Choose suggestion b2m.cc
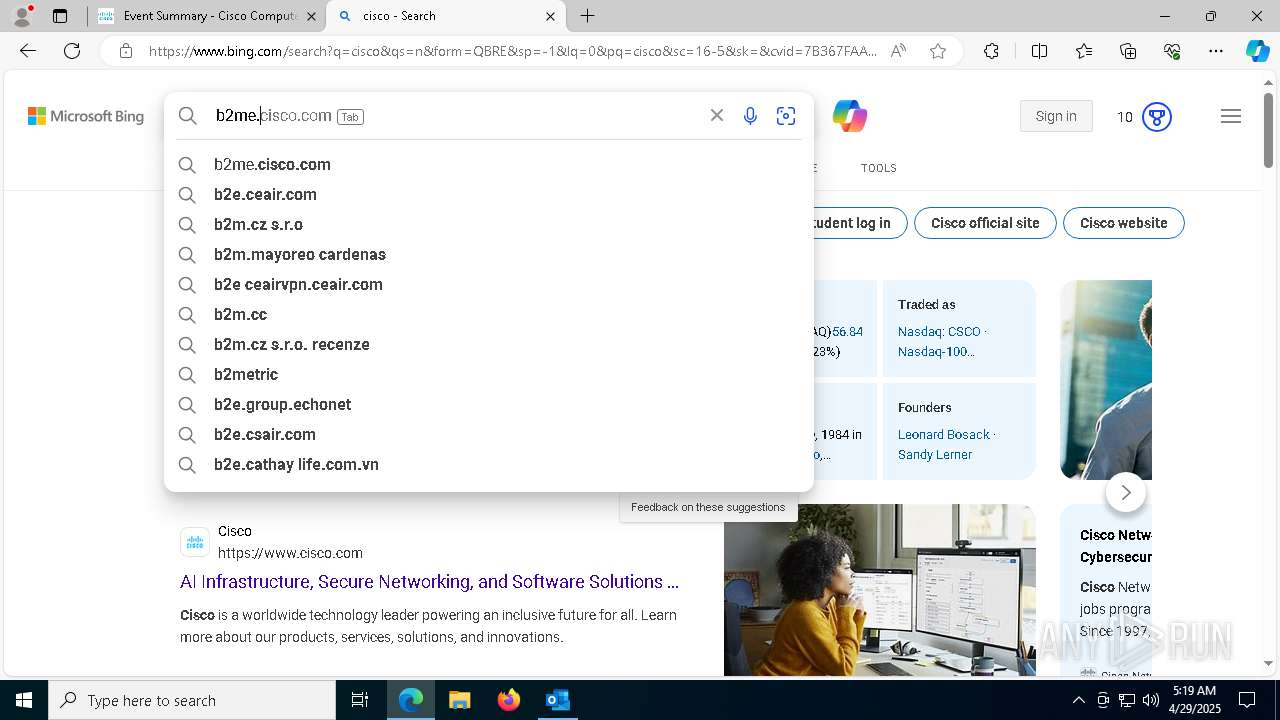The image size is (1280, 720). coord(488,314)
